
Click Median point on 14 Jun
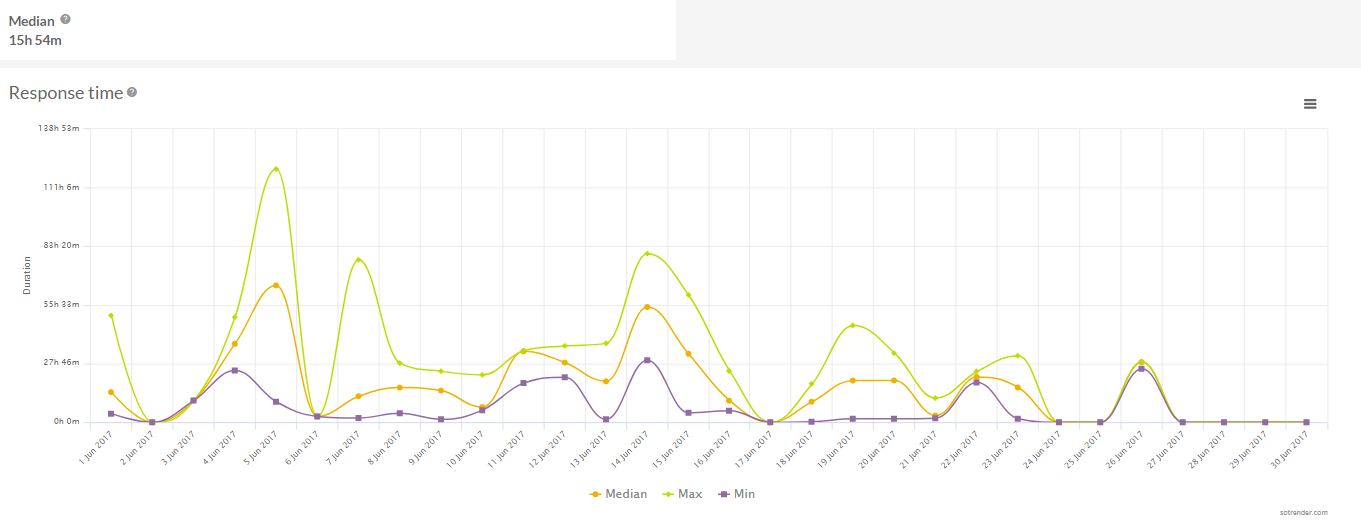(647, 306)
